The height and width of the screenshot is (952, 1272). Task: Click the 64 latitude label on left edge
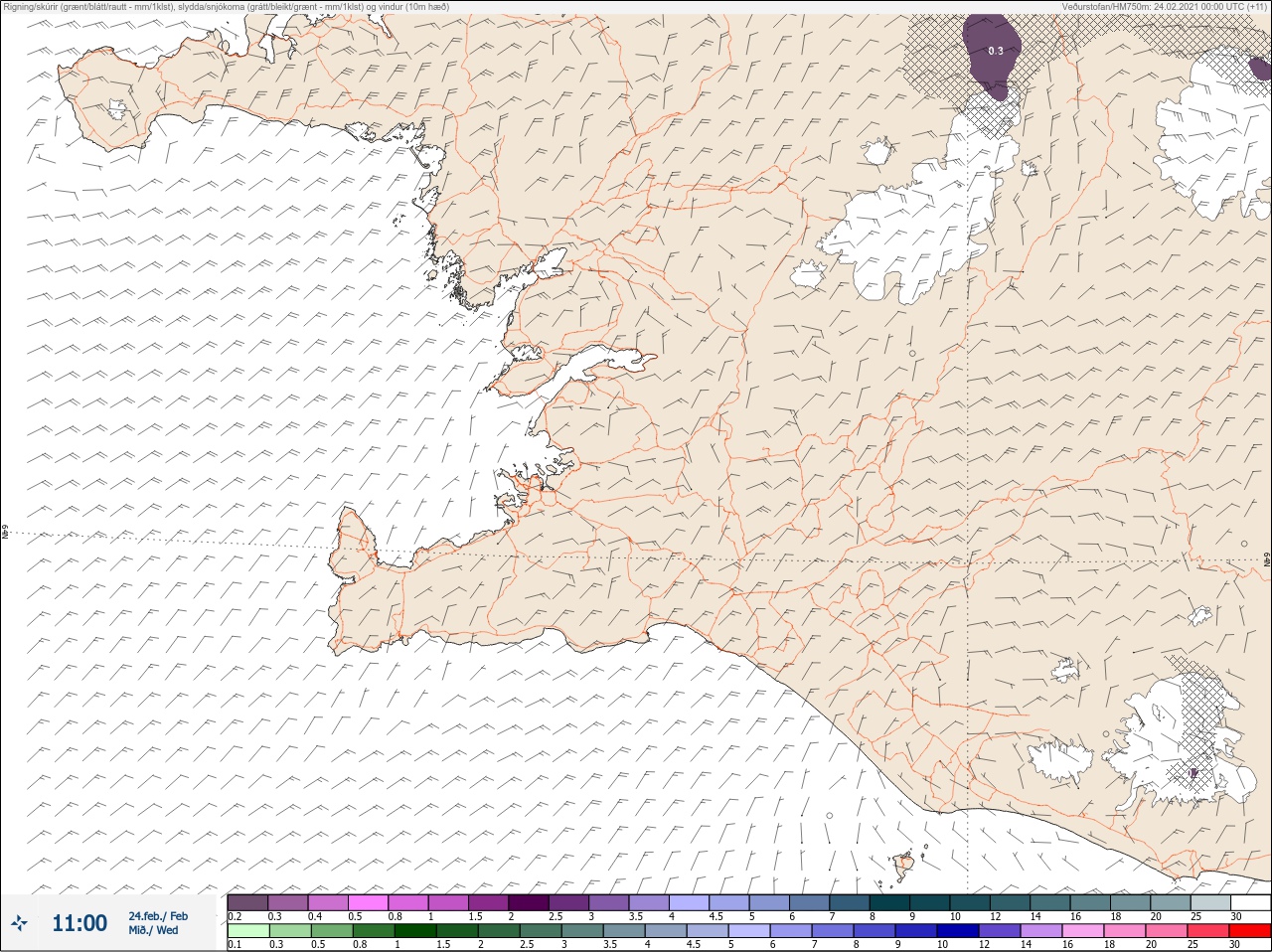(5, 534)
